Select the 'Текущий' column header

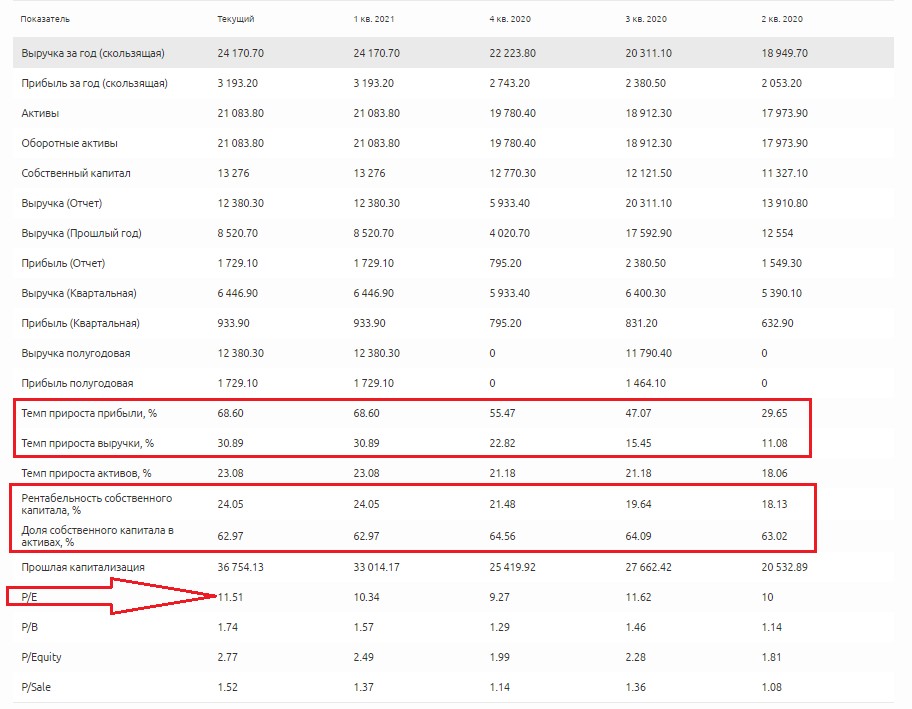236,19
